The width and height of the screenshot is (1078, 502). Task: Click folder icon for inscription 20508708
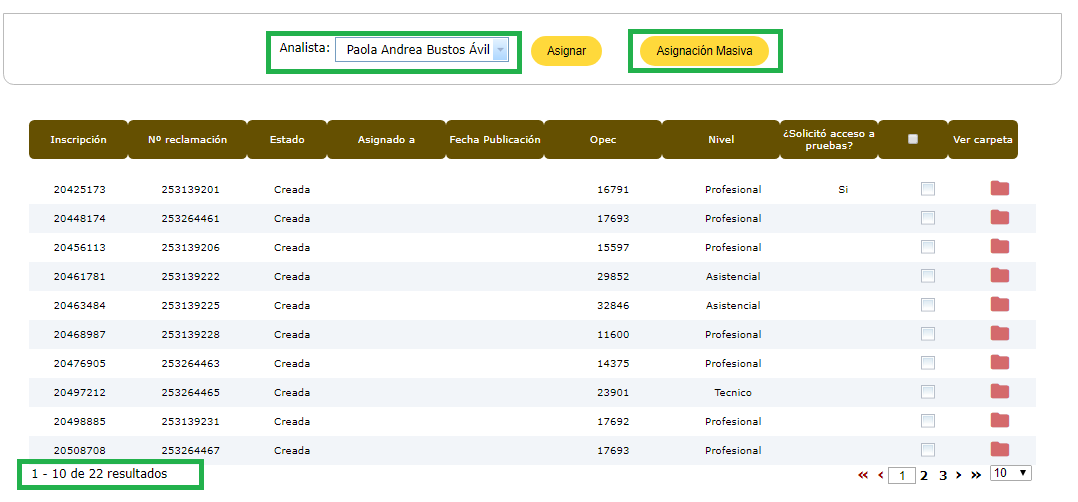pos(999,450)
